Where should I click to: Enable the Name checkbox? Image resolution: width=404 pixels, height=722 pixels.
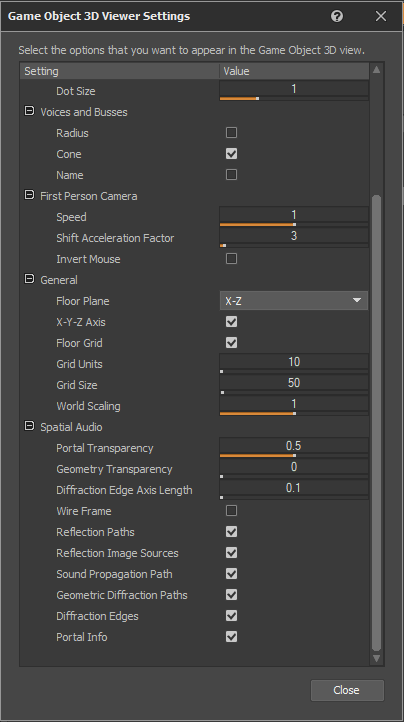point(231,175)
